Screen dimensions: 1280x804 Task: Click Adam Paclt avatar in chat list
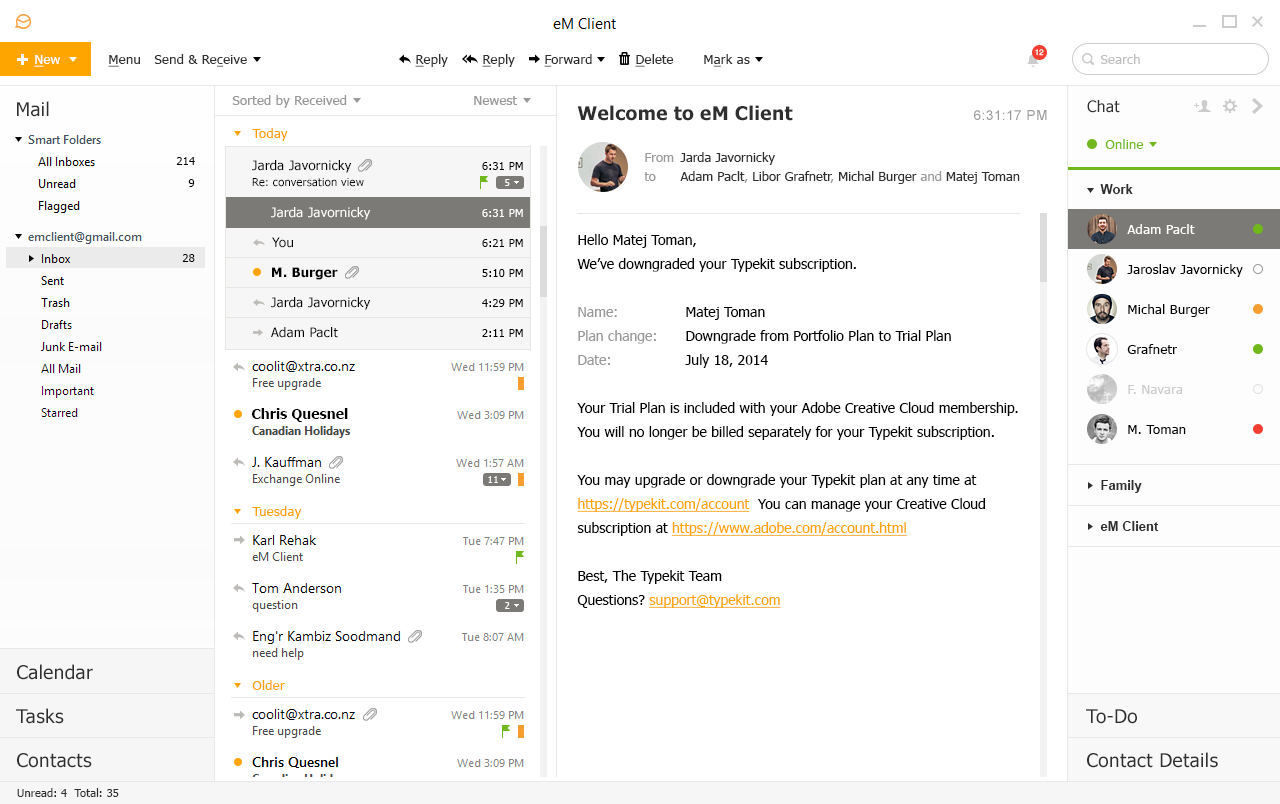pos(1102,229)
